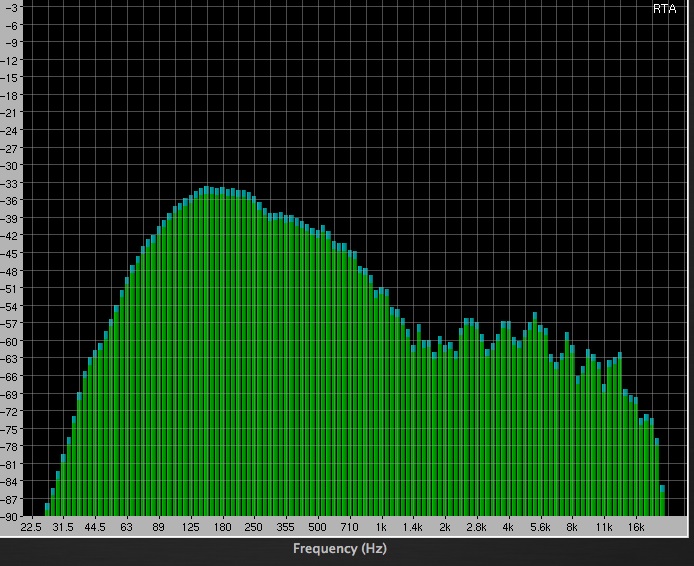Click the 16k frequency axis label
The height and width of the screenshot is (566, 694).
pos(636,527)
